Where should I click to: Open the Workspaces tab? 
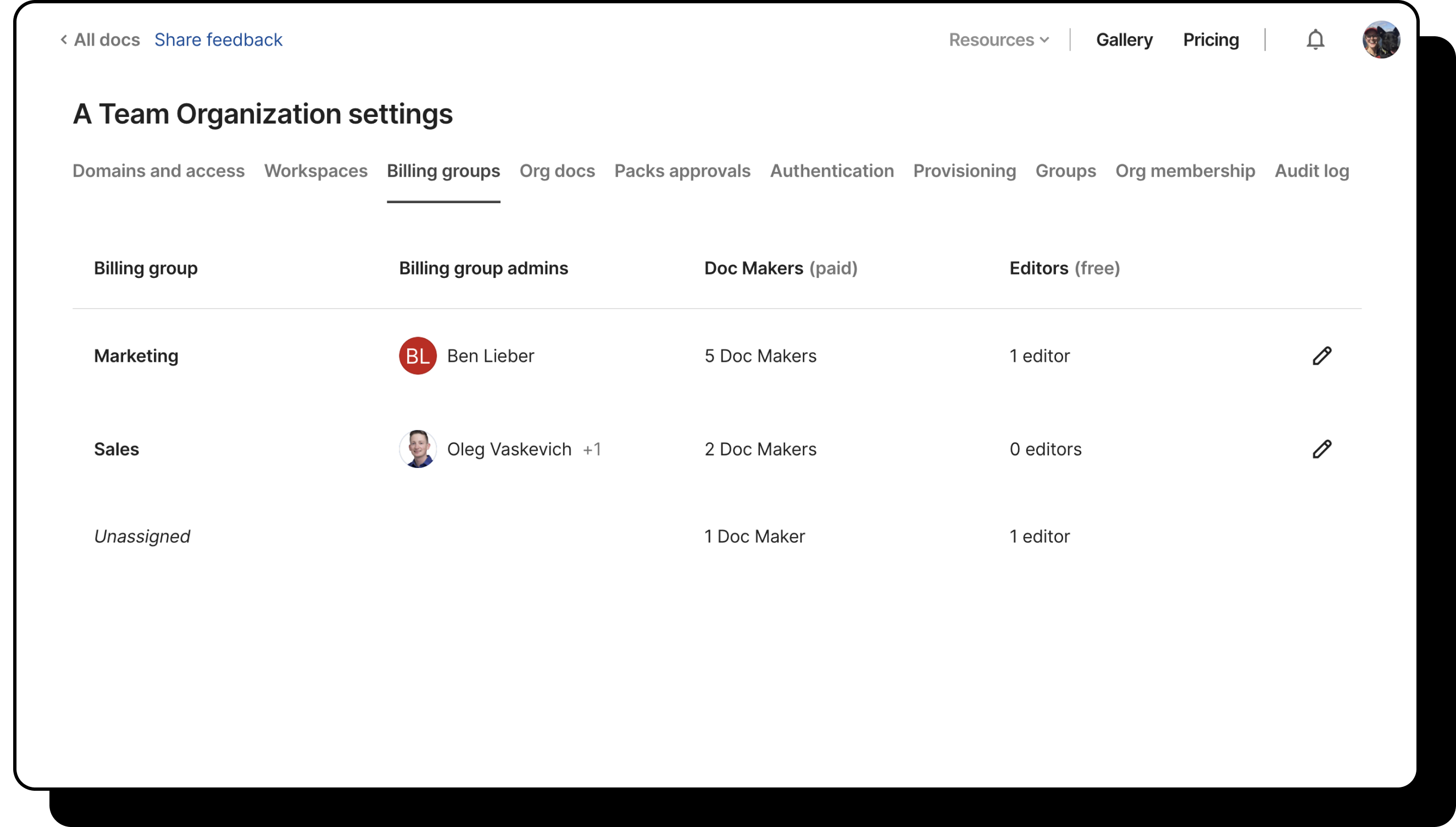pos(315,171)
